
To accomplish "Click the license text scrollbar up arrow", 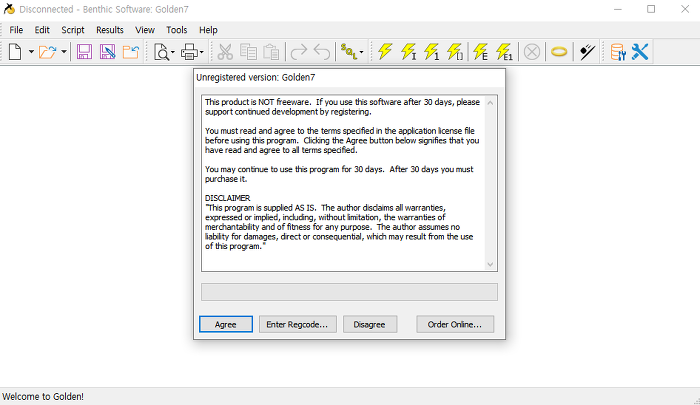I will click(490, 103).
